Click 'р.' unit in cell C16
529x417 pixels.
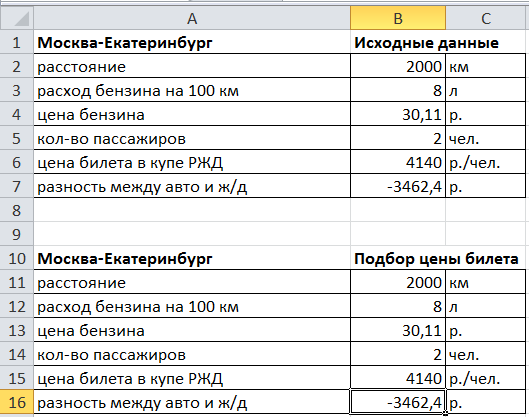455,404
